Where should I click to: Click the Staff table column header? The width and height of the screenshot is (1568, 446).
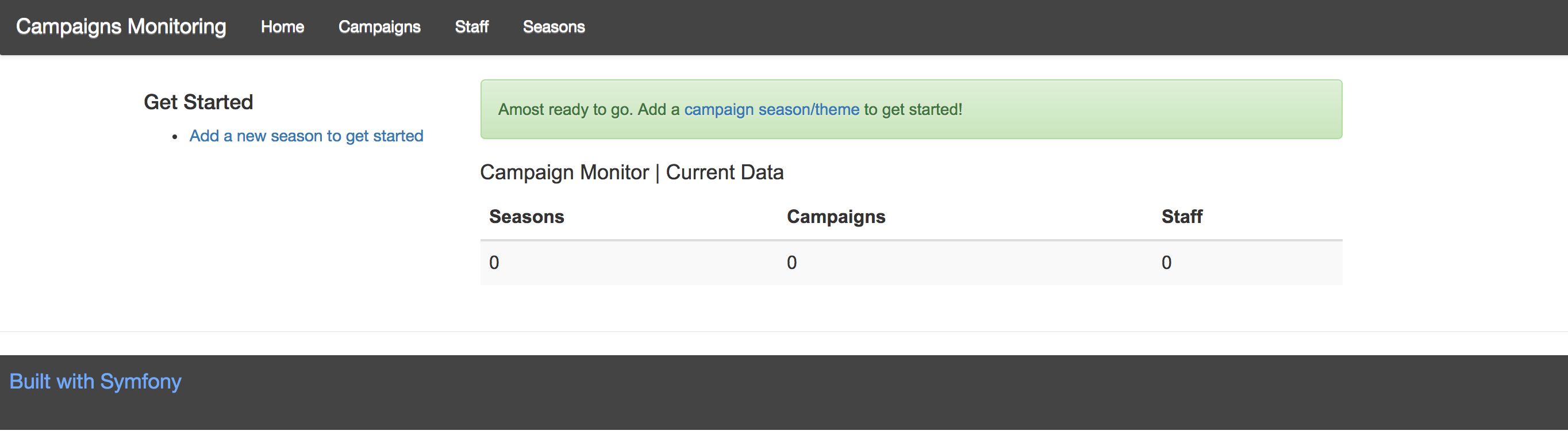pyautogui.click(x=1182, y=217)
